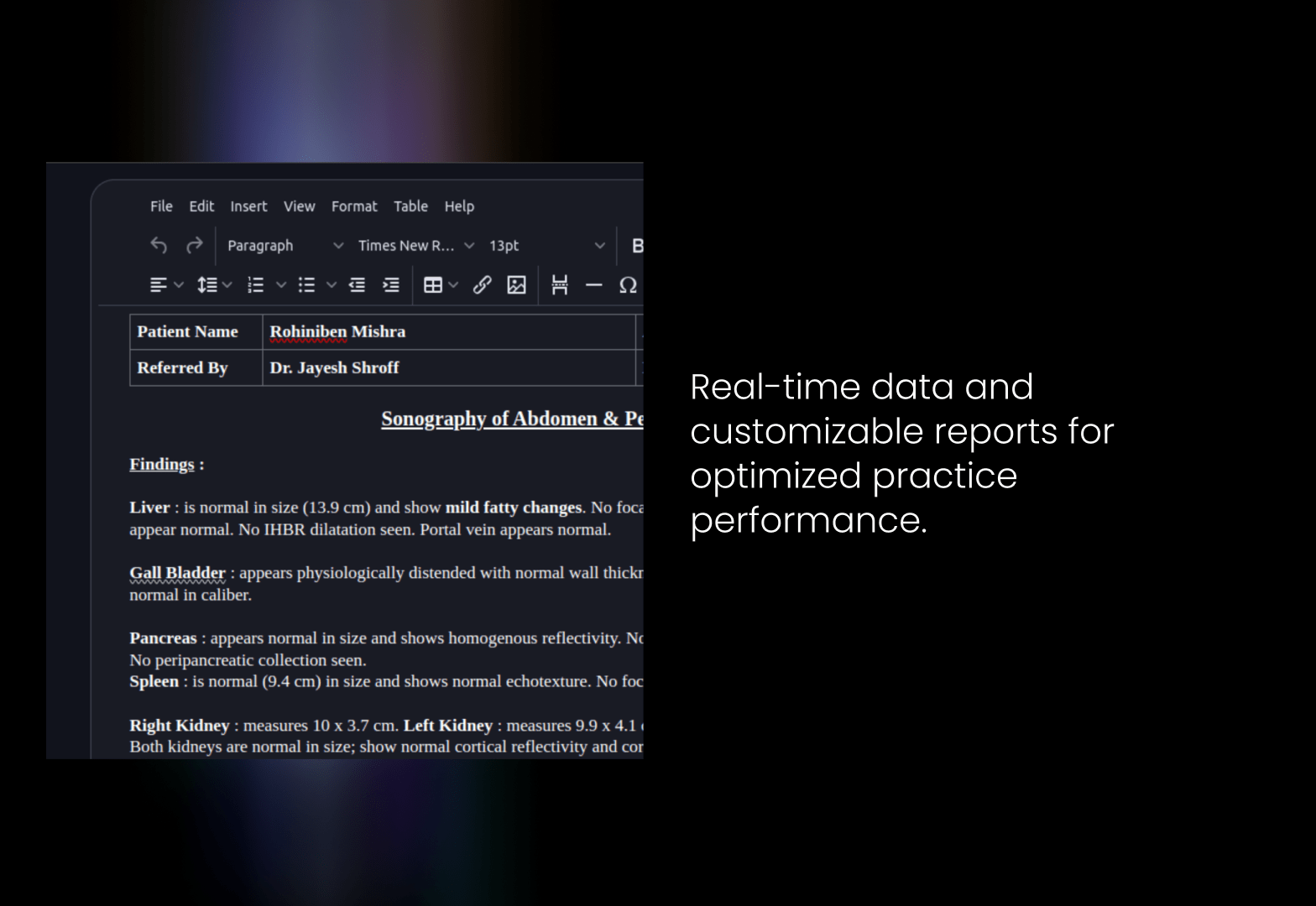1316x906 pixels.
Task: Click the 'Sonography of Abdomen' heading
Action: [x=512, y=419]
